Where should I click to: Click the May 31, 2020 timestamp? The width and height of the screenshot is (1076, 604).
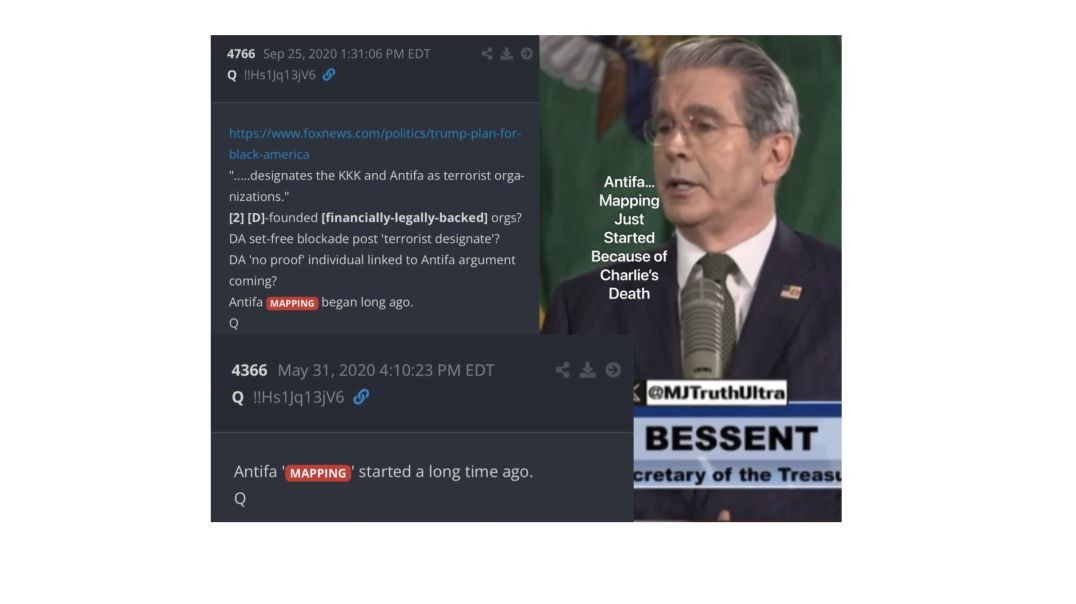click(x=386, y=370)
